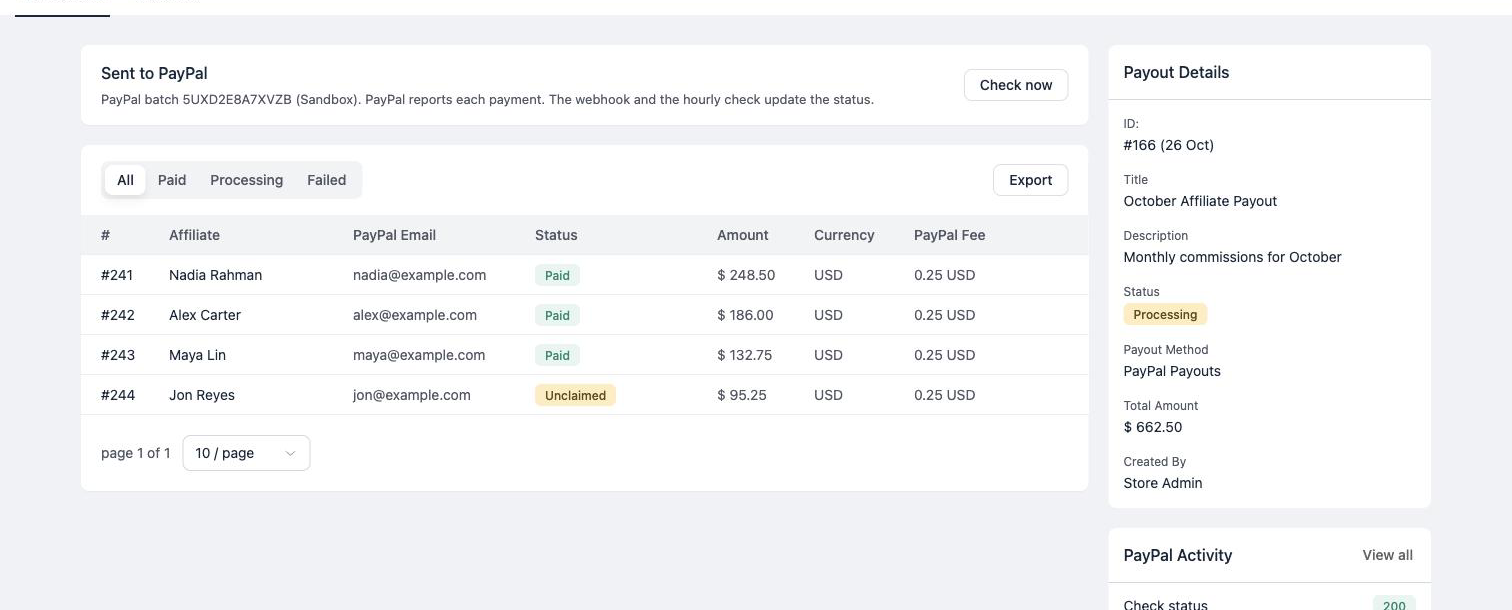Click amount $ 95.25
The height and width of the screenshot is (610, 1512).
[742, 395]
